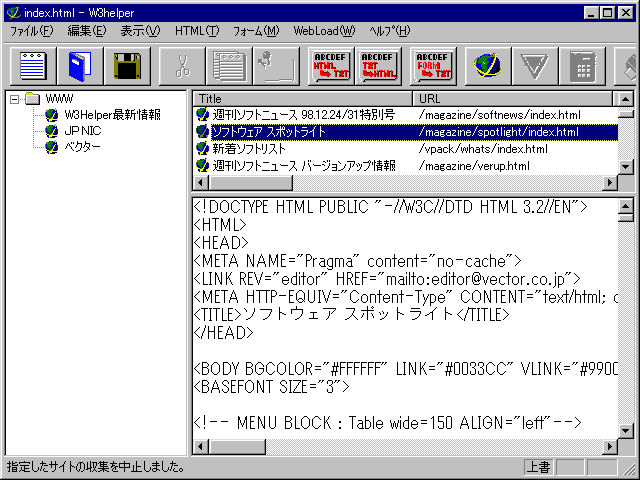Viewport: 640px width, 480px height.
Task: Open the HTML(T) menu
Action: pyautogui.click(x=197, y=31)
